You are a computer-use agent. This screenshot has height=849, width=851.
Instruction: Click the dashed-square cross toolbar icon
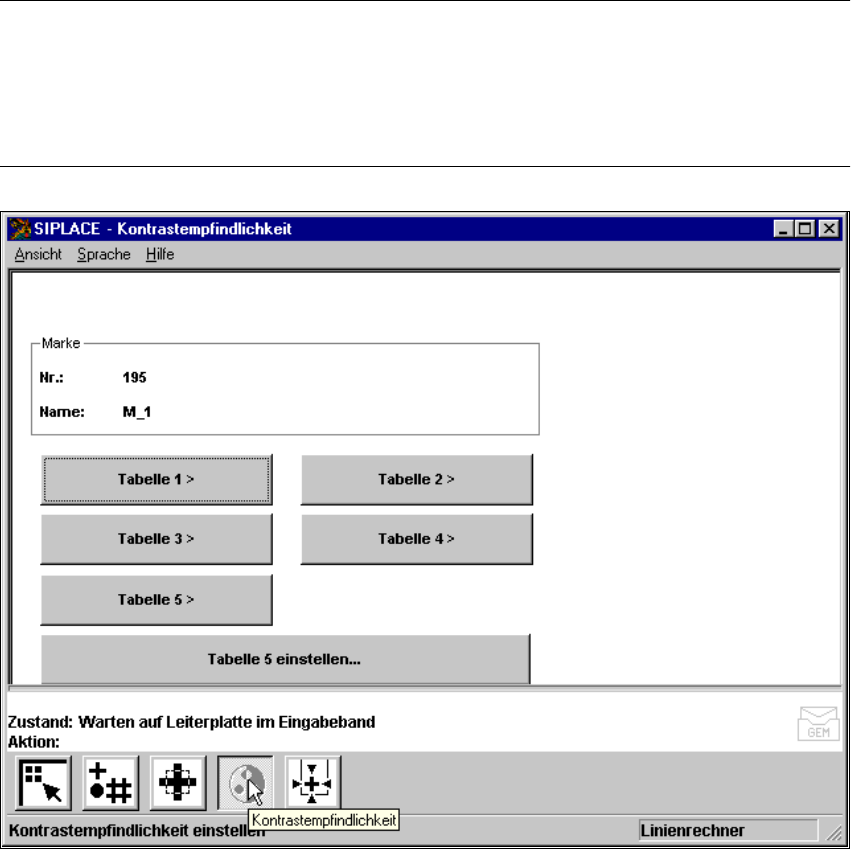(x=178, y=783)
